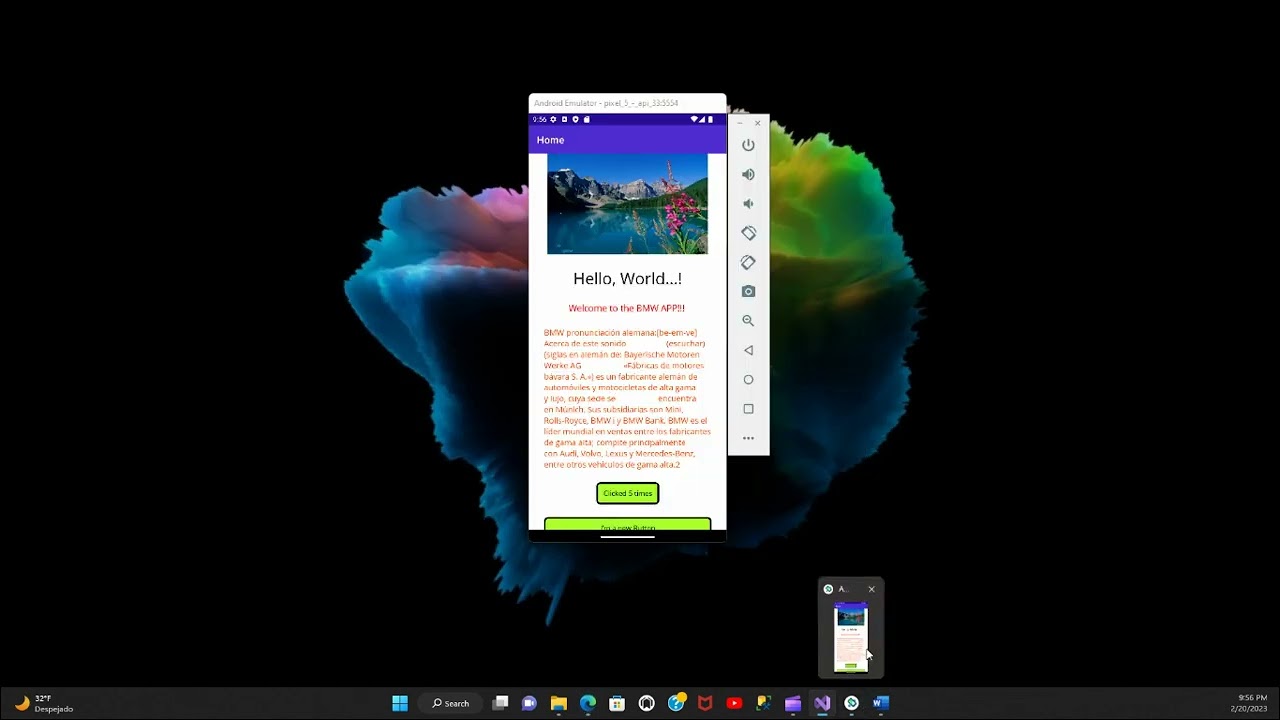
Task: Click the taskbar Search box
Action: [450, 703]
